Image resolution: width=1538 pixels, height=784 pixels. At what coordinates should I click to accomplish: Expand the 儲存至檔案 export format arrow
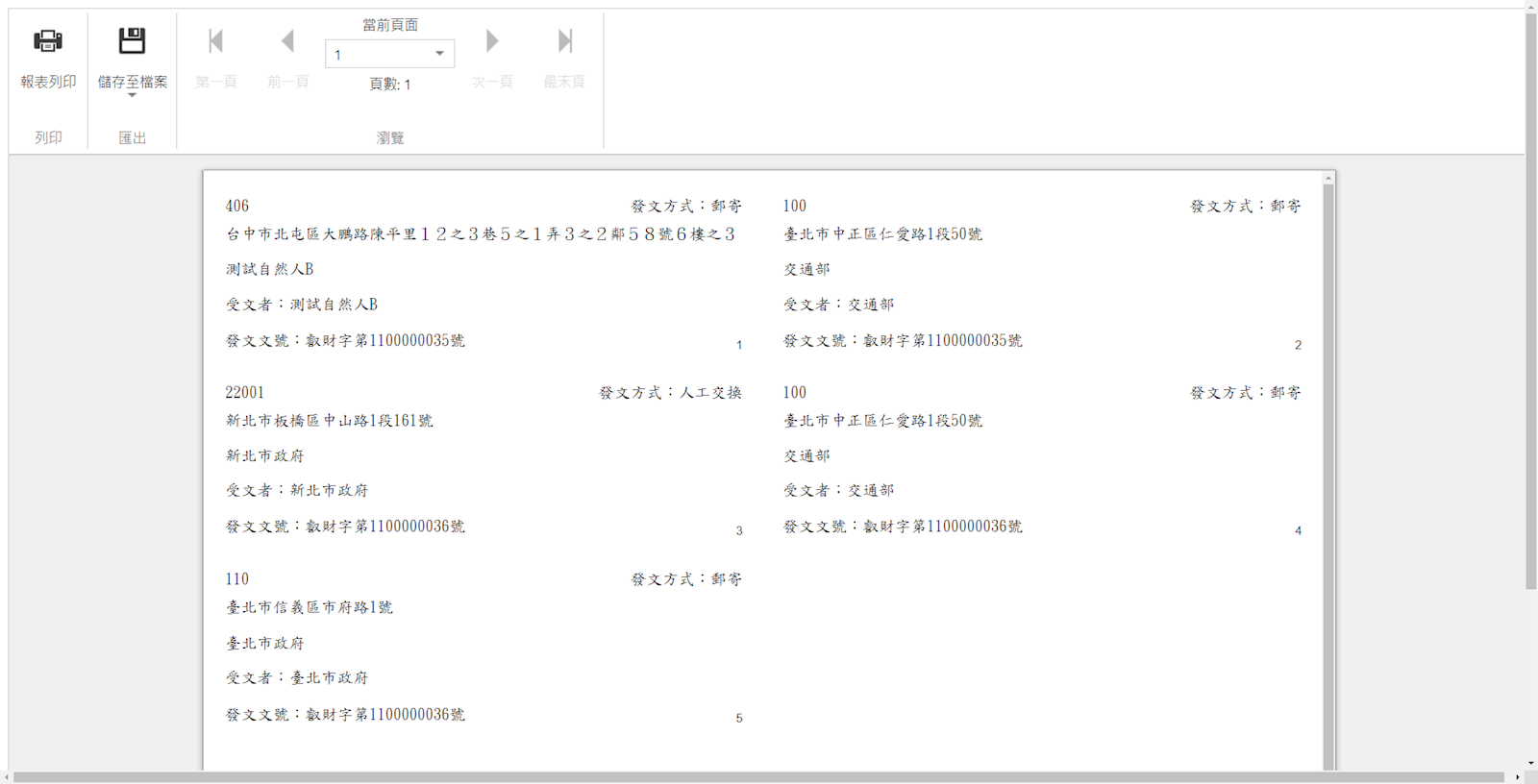(x=132, y=95)
